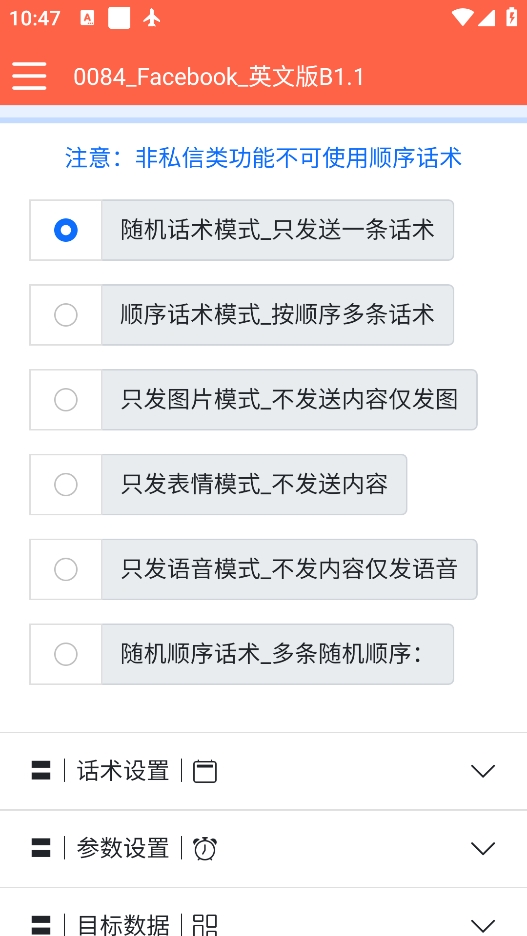The width and height of the screenshot is (527, 936).
Task: Expand the 参数设置 section chevron
Action: [483, 848]
